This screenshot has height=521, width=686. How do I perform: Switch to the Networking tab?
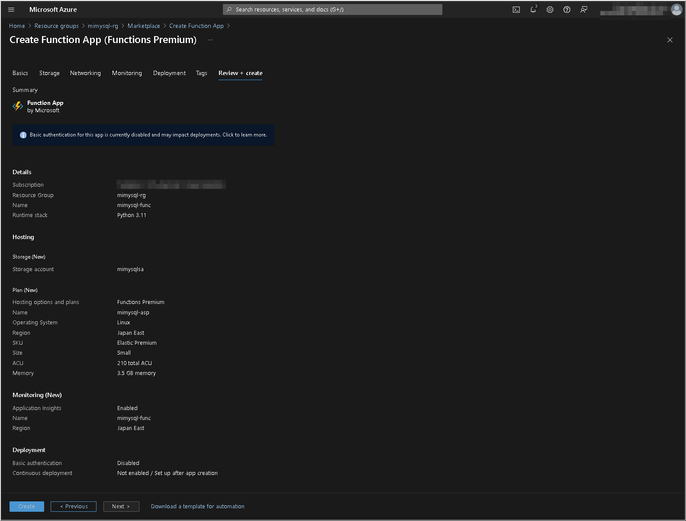(x=85, y=73)
